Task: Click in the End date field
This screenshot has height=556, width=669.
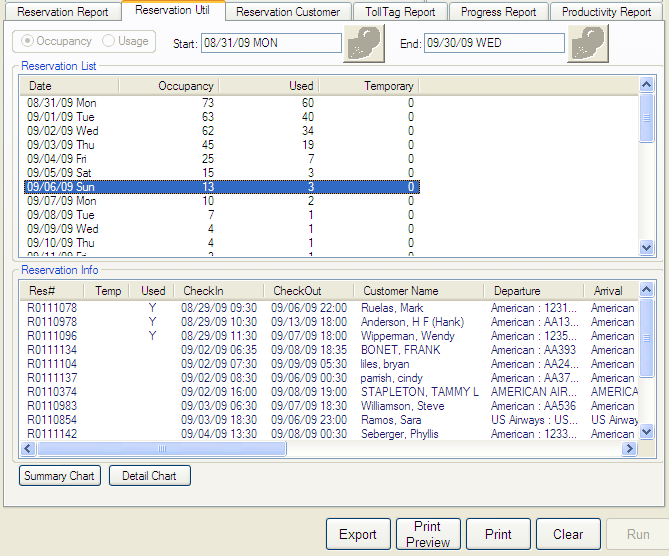Action: click(x=493, y=44)
